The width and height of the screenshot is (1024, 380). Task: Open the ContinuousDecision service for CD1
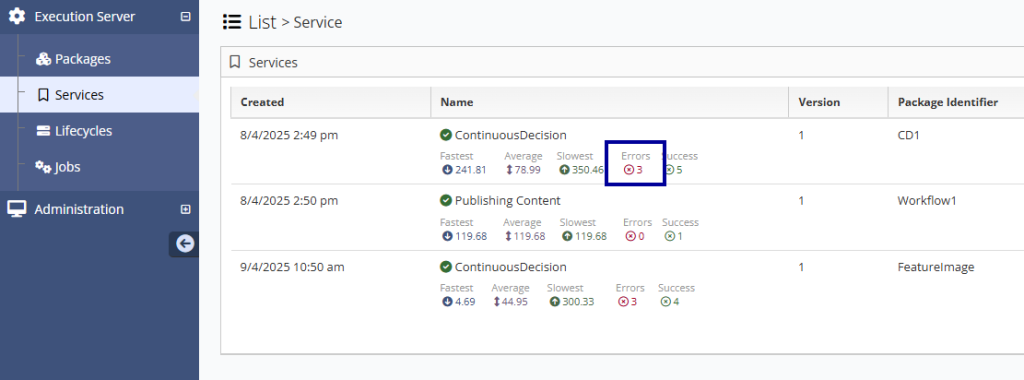pos(511,135)
